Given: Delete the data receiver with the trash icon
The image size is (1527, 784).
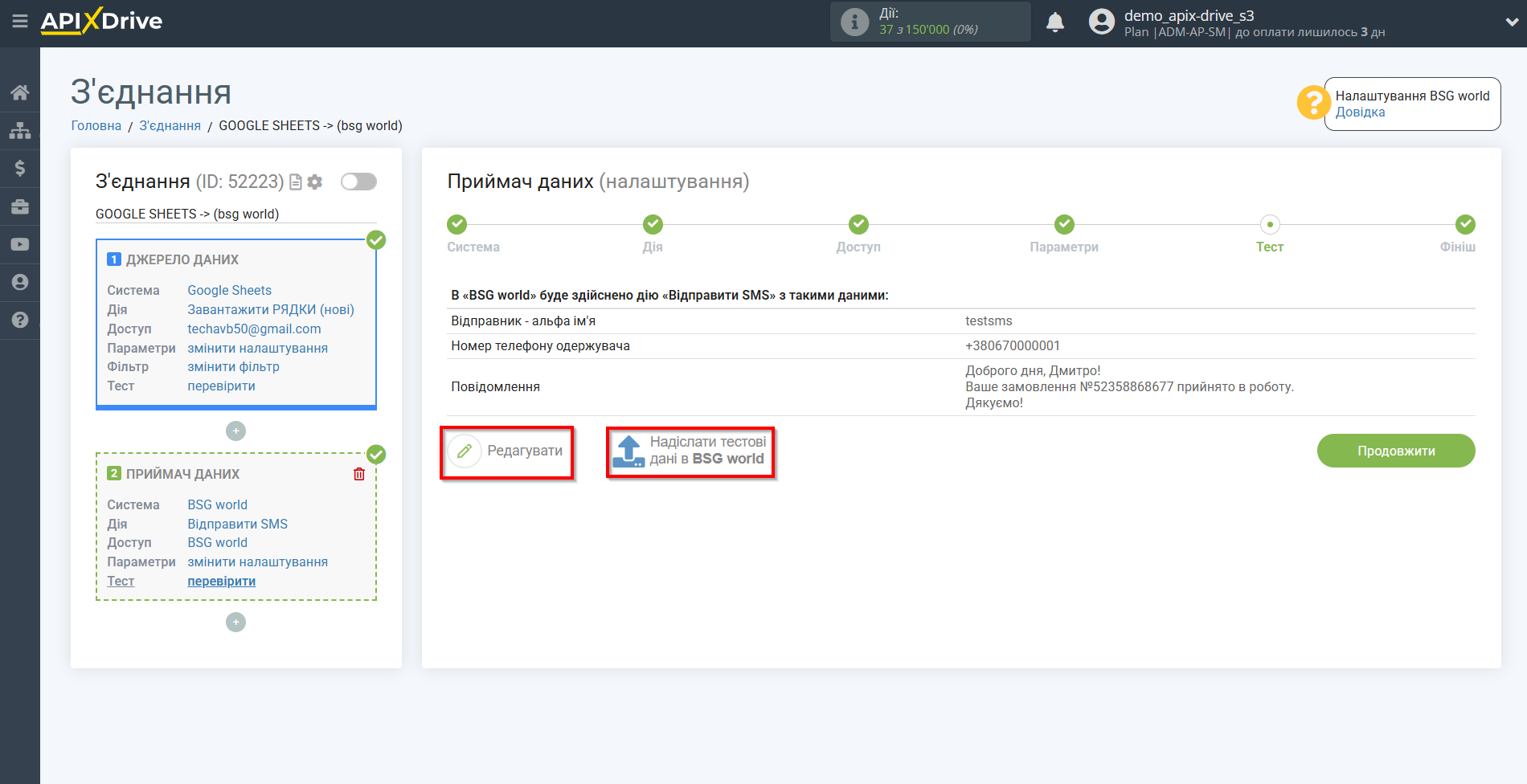Looking at the screenshot, I should [359, 474].
